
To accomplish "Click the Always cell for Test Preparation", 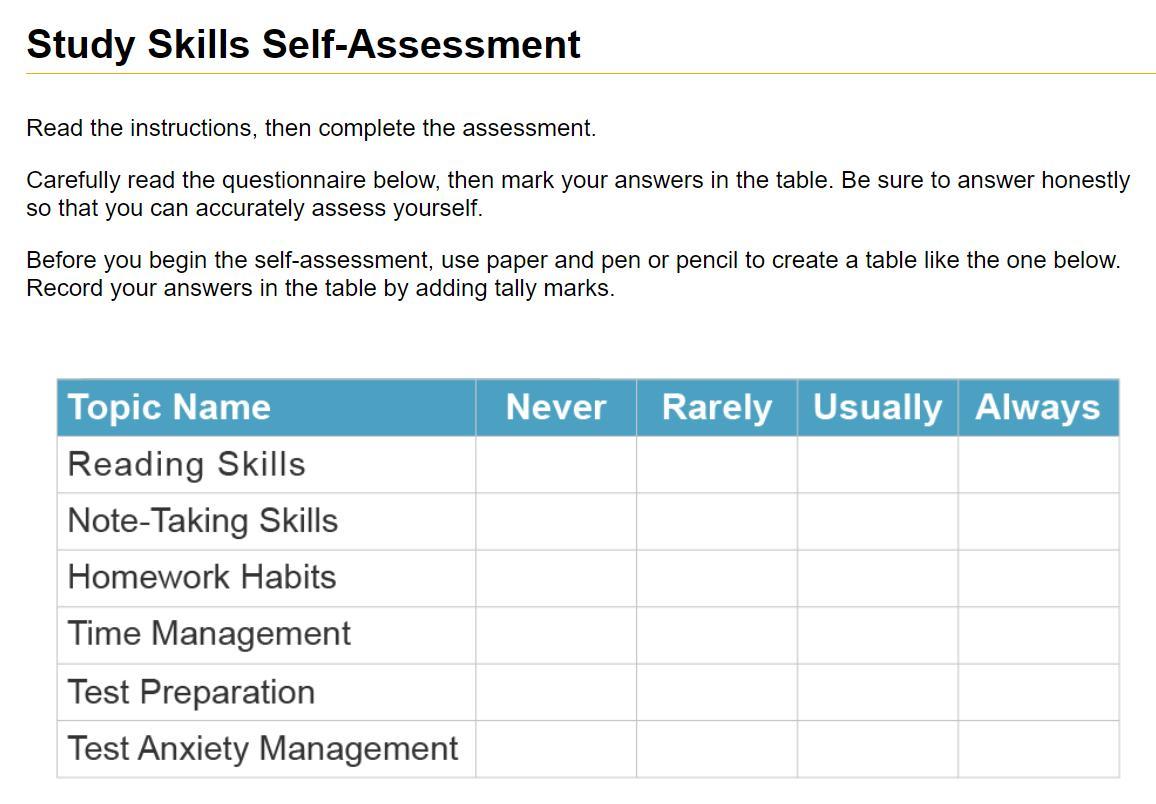I will point(1038,693).
